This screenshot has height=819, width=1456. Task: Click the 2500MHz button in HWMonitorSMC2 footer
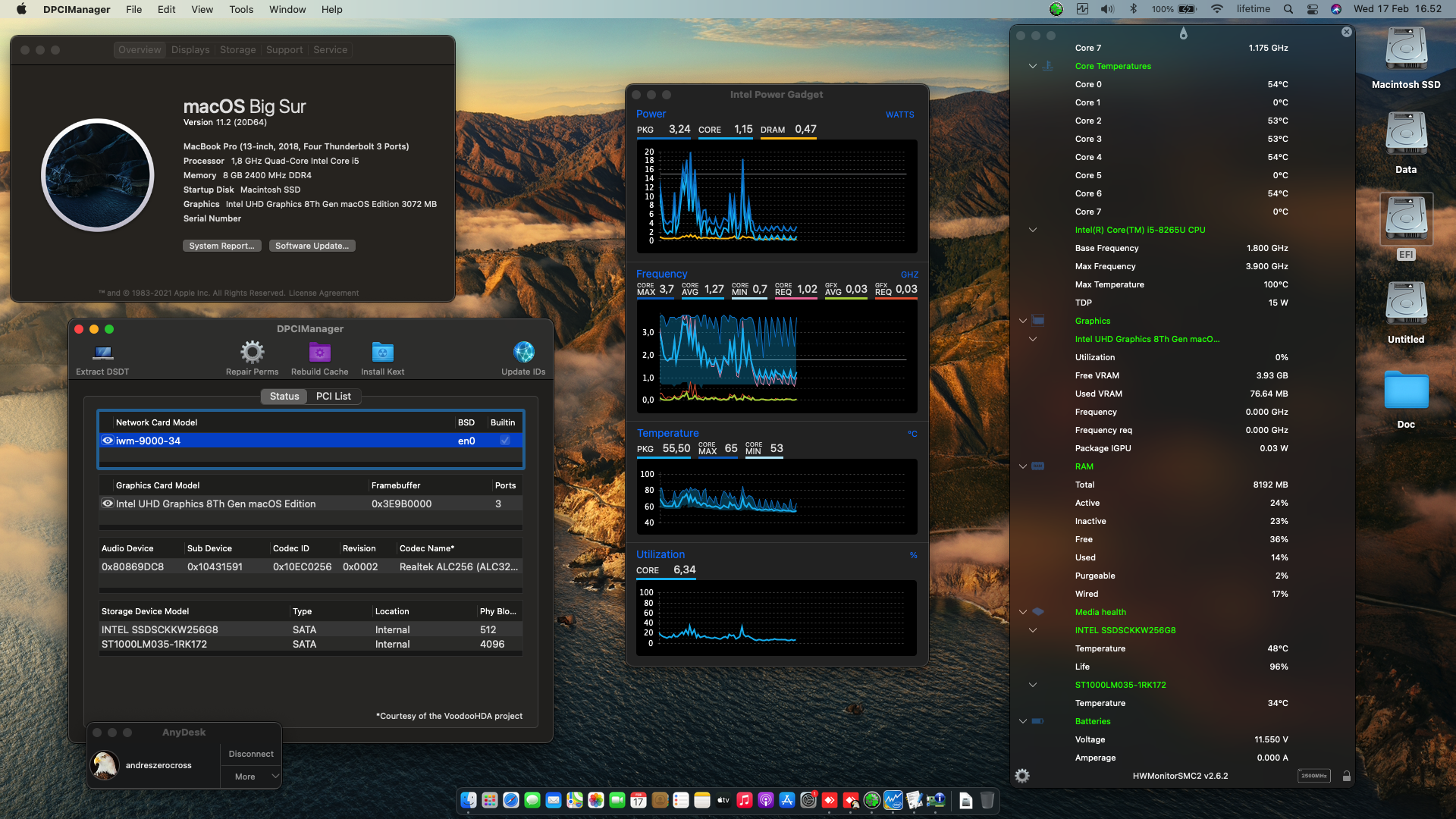[1314, 776]
